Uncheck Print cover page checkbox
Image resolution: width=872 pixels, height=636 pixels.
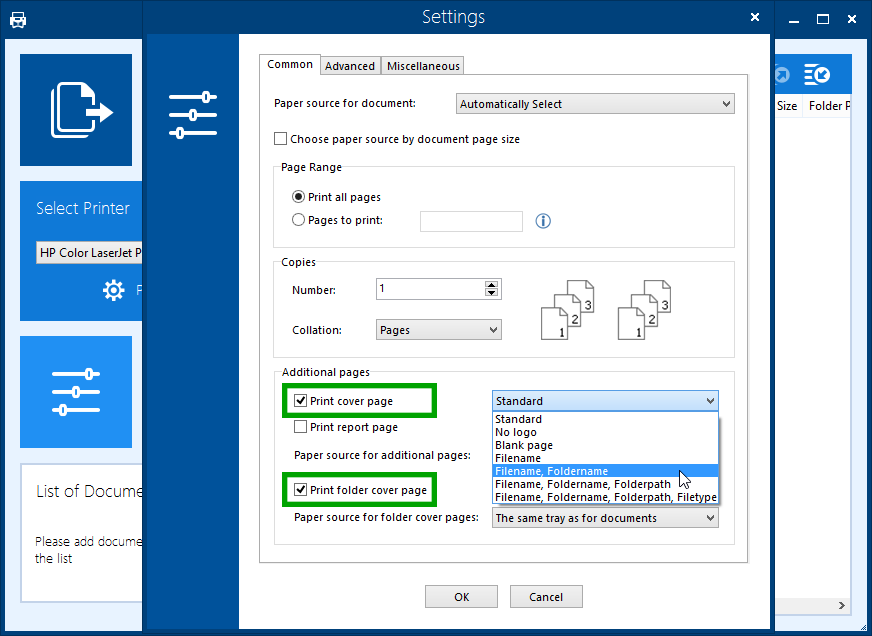coord(301,401)
